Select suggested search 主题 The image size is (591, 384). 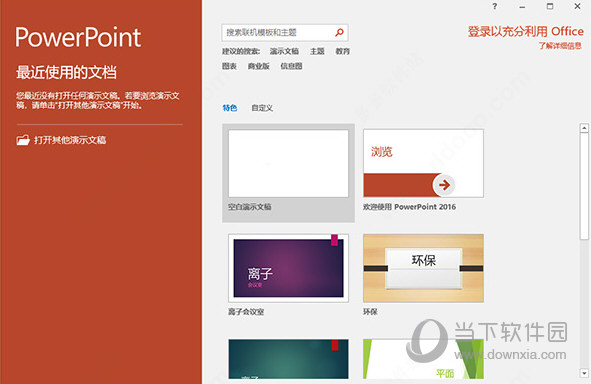click(x=317, y=51)
